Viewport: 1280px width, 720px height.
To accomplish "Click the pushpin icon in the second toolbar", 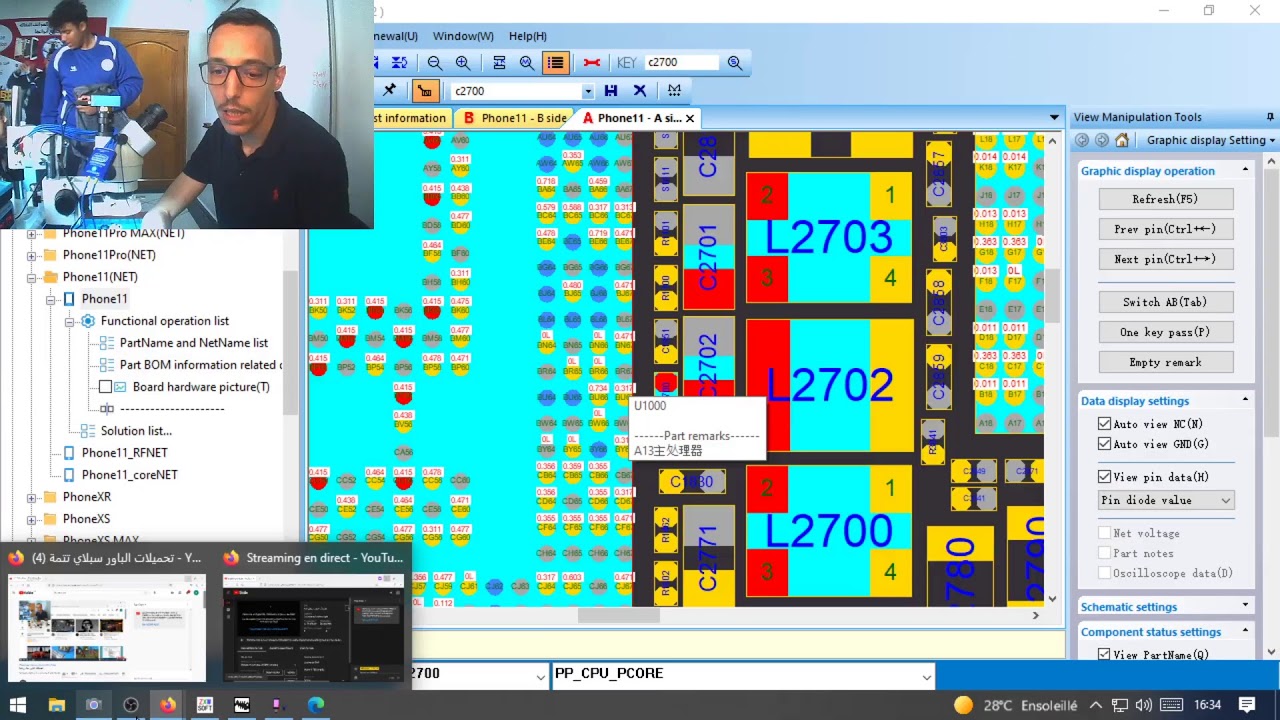I will tap(390, 91).
